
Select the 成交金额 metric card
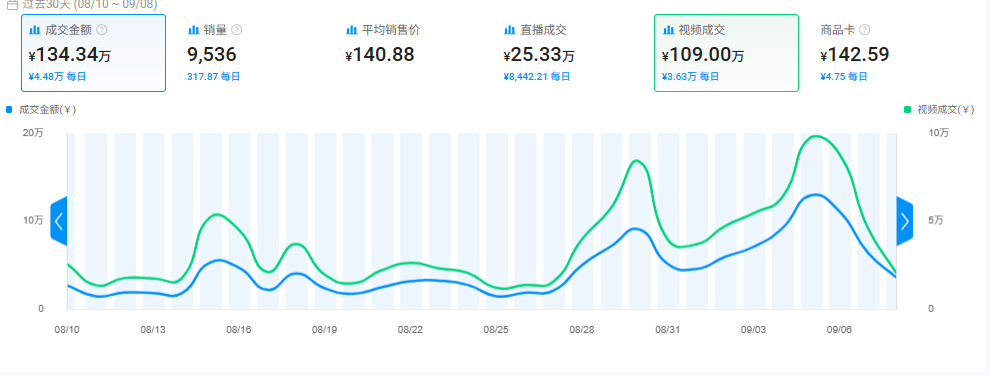point(93,53)
